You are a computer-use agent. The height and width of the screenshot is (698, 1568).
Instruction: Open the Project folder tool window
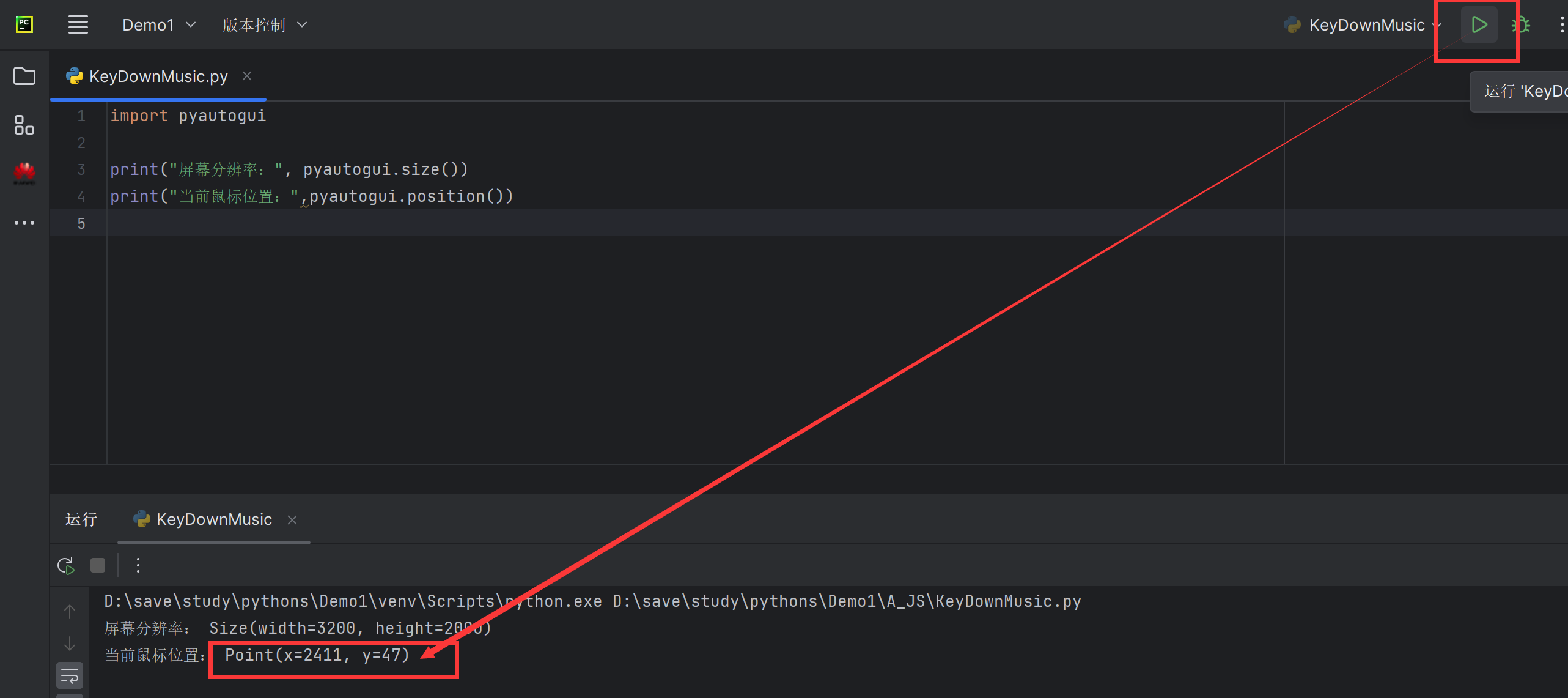(x=24, y=76)
